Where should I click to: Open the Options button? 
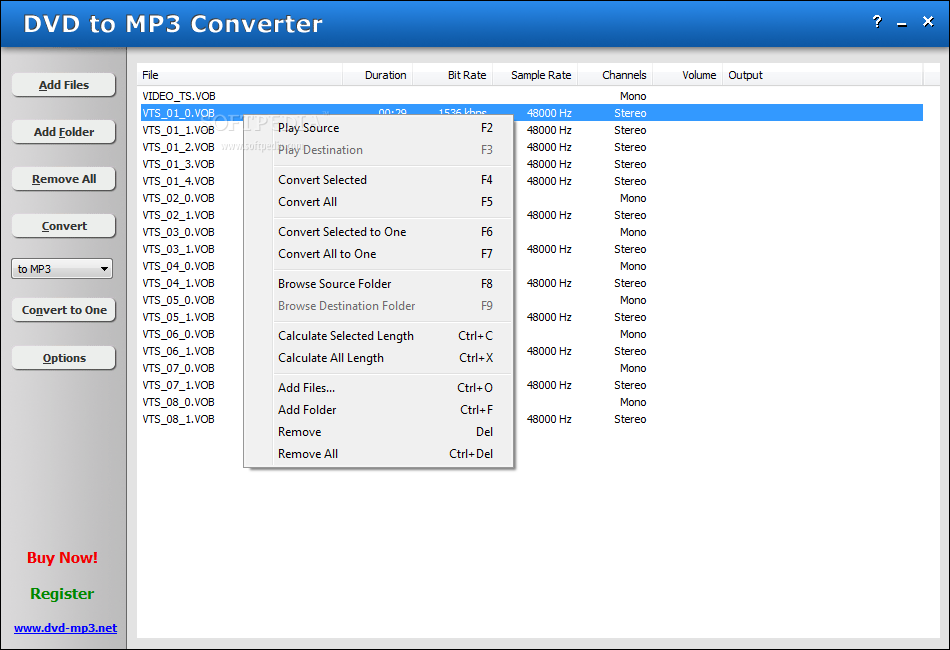coord(64,358)
